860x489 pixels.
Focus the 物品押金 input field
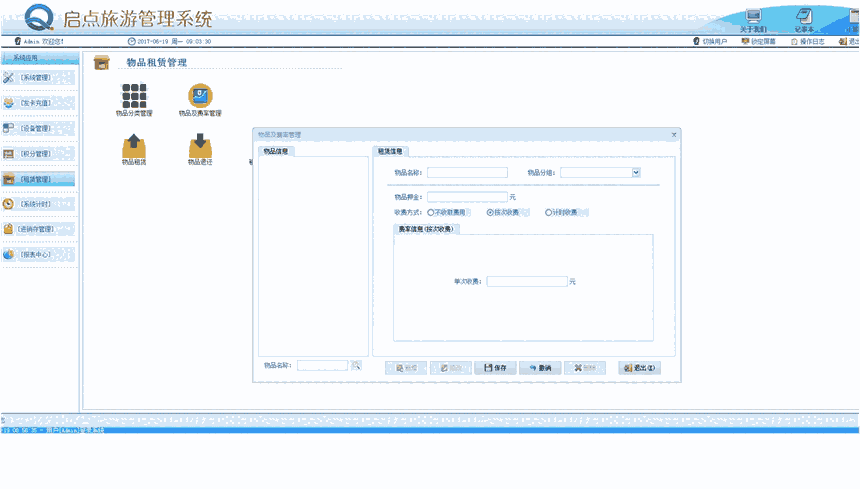pos(467,197)
